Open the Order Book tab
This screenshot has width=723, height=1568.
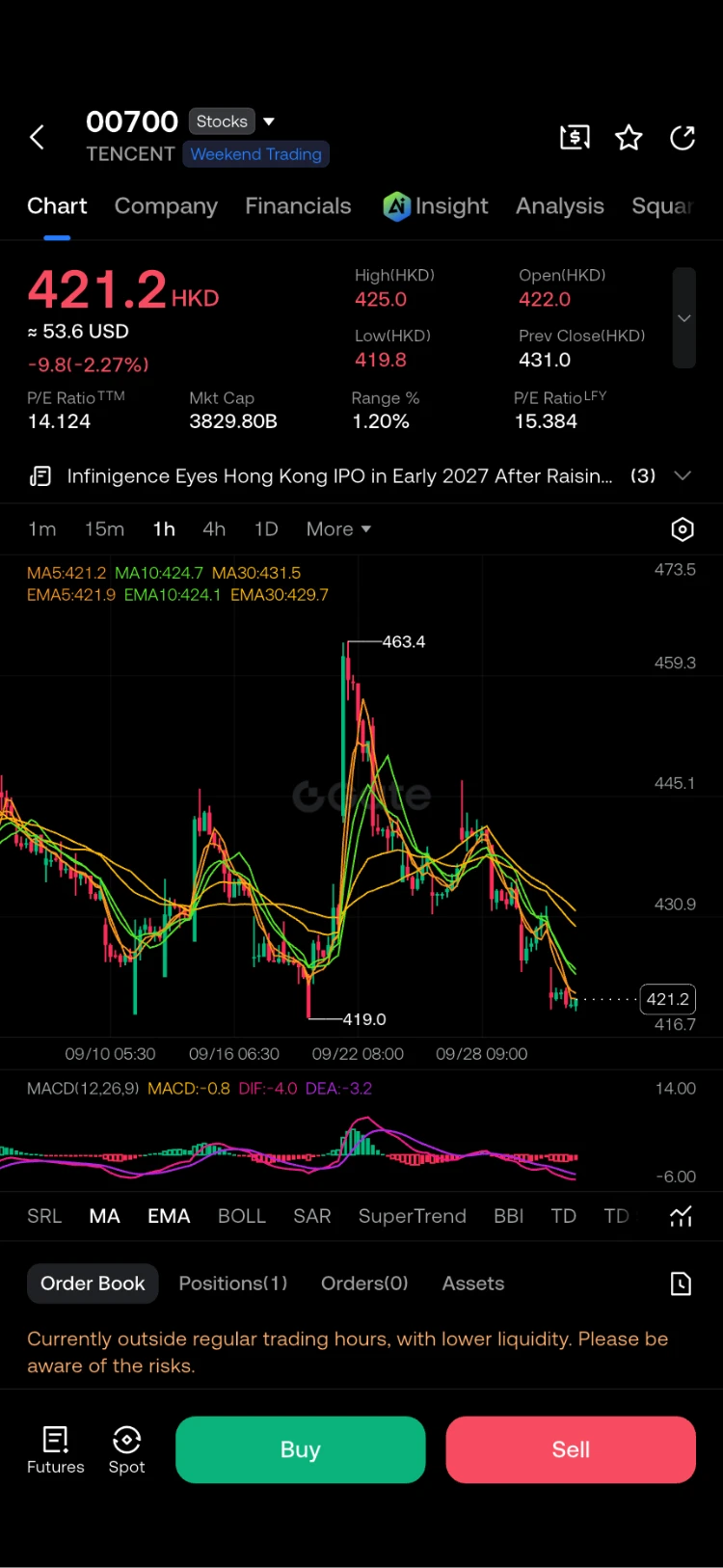click(x=93, y=1284)
